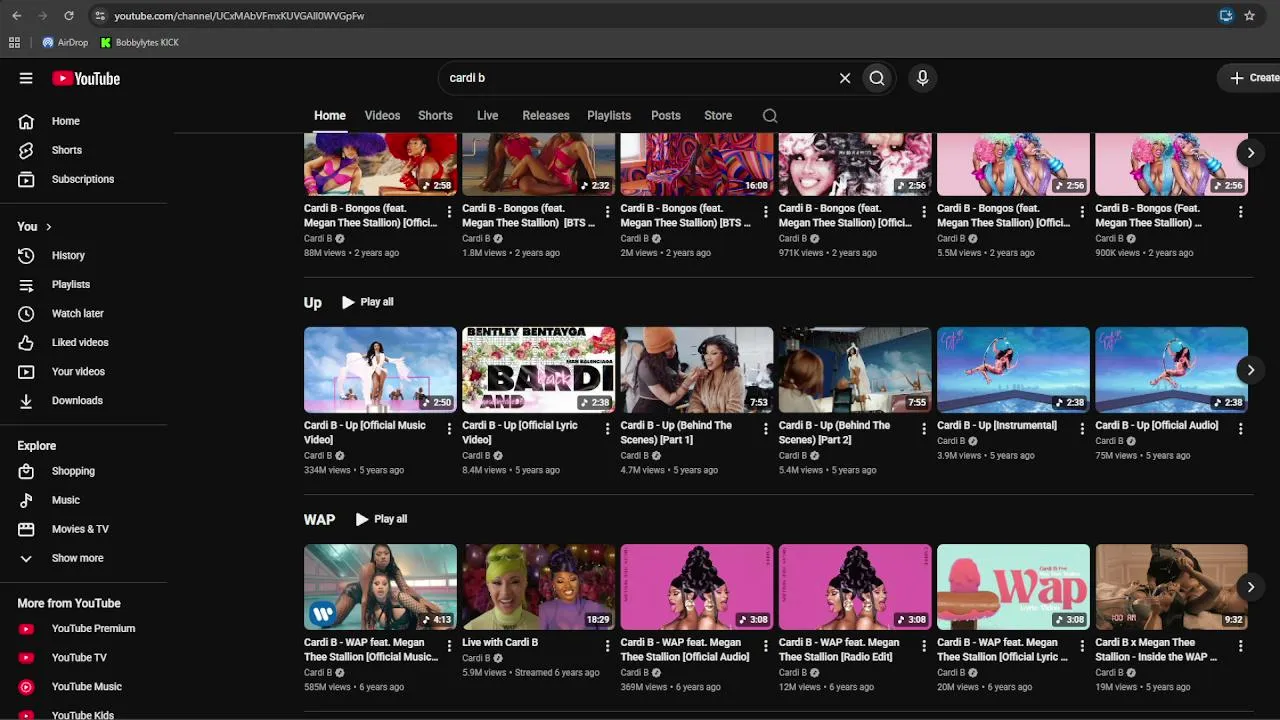The image size is (1280, 720).
Task: Open Up (Behind The Scenes) [Part 1] title
Action: (676, 433)
